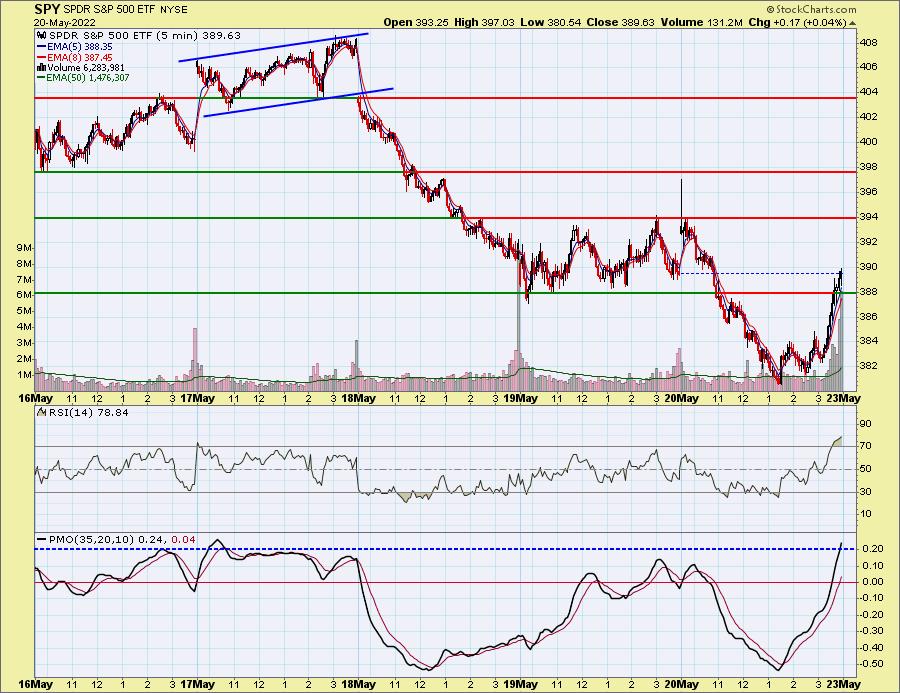Screen dimensions: 900x693
Task: Click the 384 price axis label
Action: point(868,341)
